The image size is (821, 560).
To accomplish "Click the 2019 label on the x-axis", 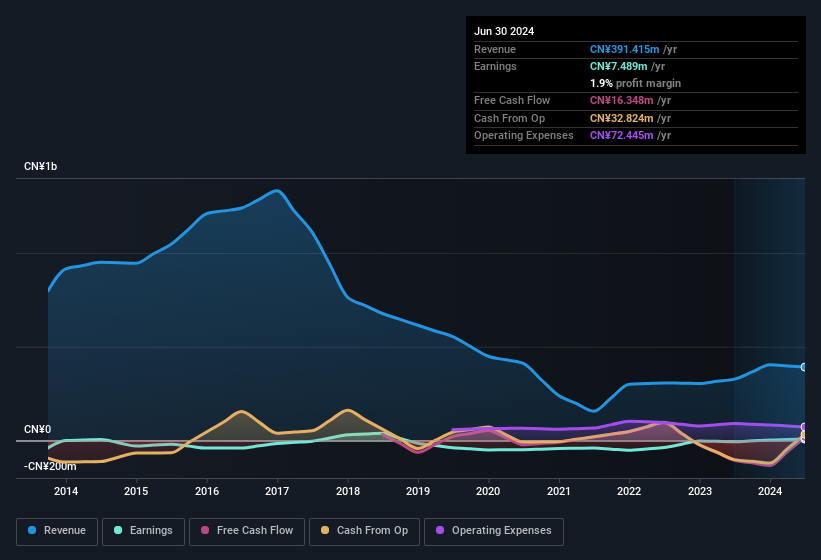I will [418, 491].
